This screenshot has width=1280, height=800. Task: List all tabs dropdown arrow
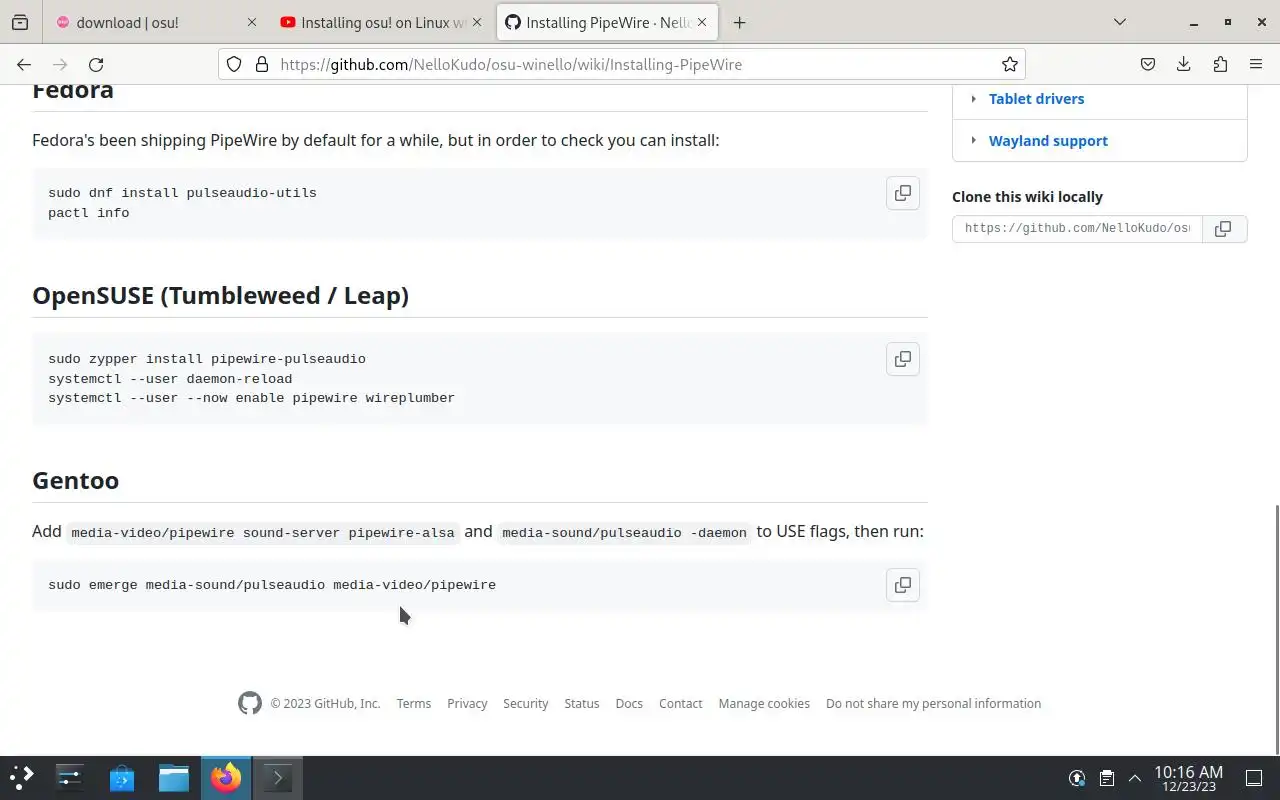tap(1120, 22)
